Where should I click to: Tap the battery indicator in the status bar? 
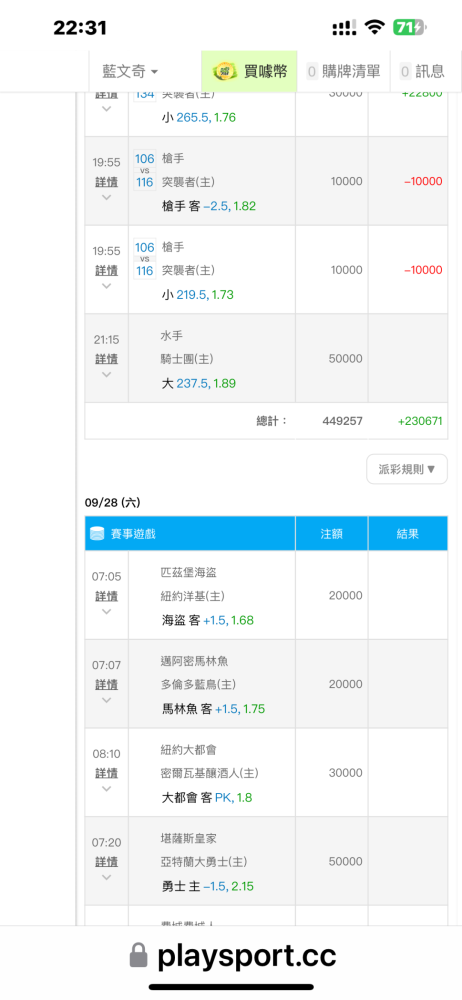pos(409,27)
